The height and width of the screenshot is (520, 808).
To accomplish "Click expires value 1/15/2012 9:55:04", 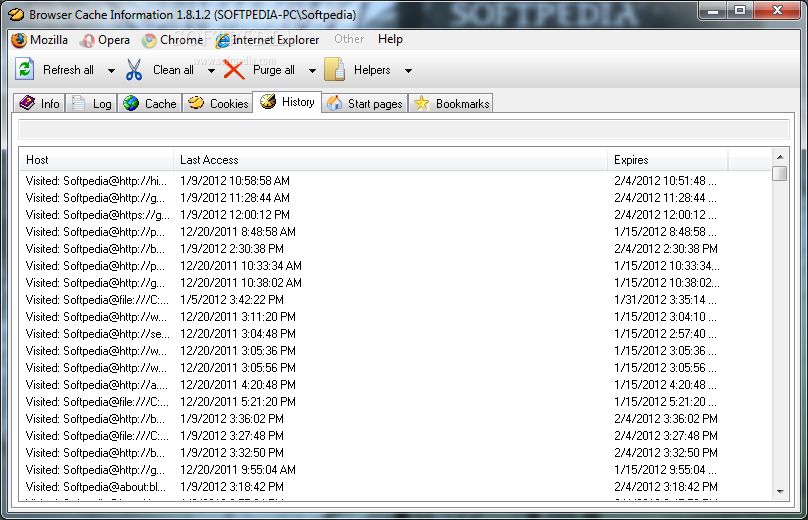I will coord(665,470).
